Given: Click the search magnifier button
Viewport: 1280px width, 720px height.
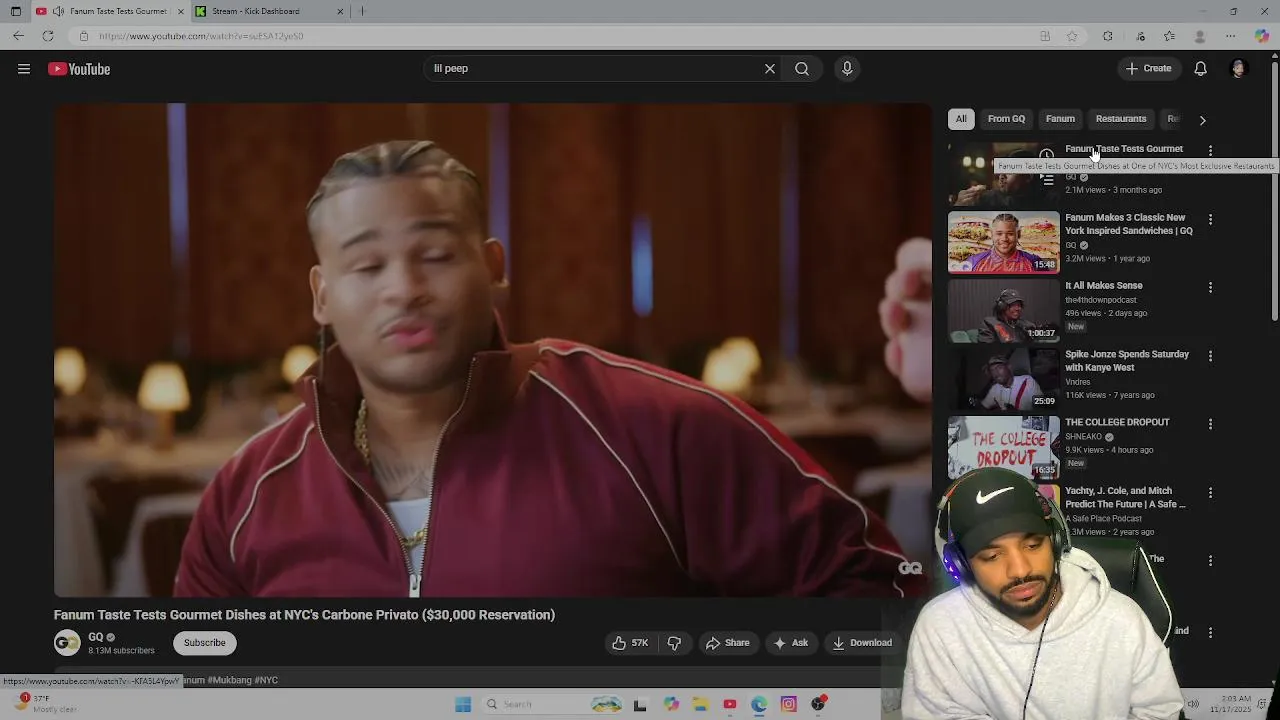Looking at the screenshot, I should tap(802, 69).
